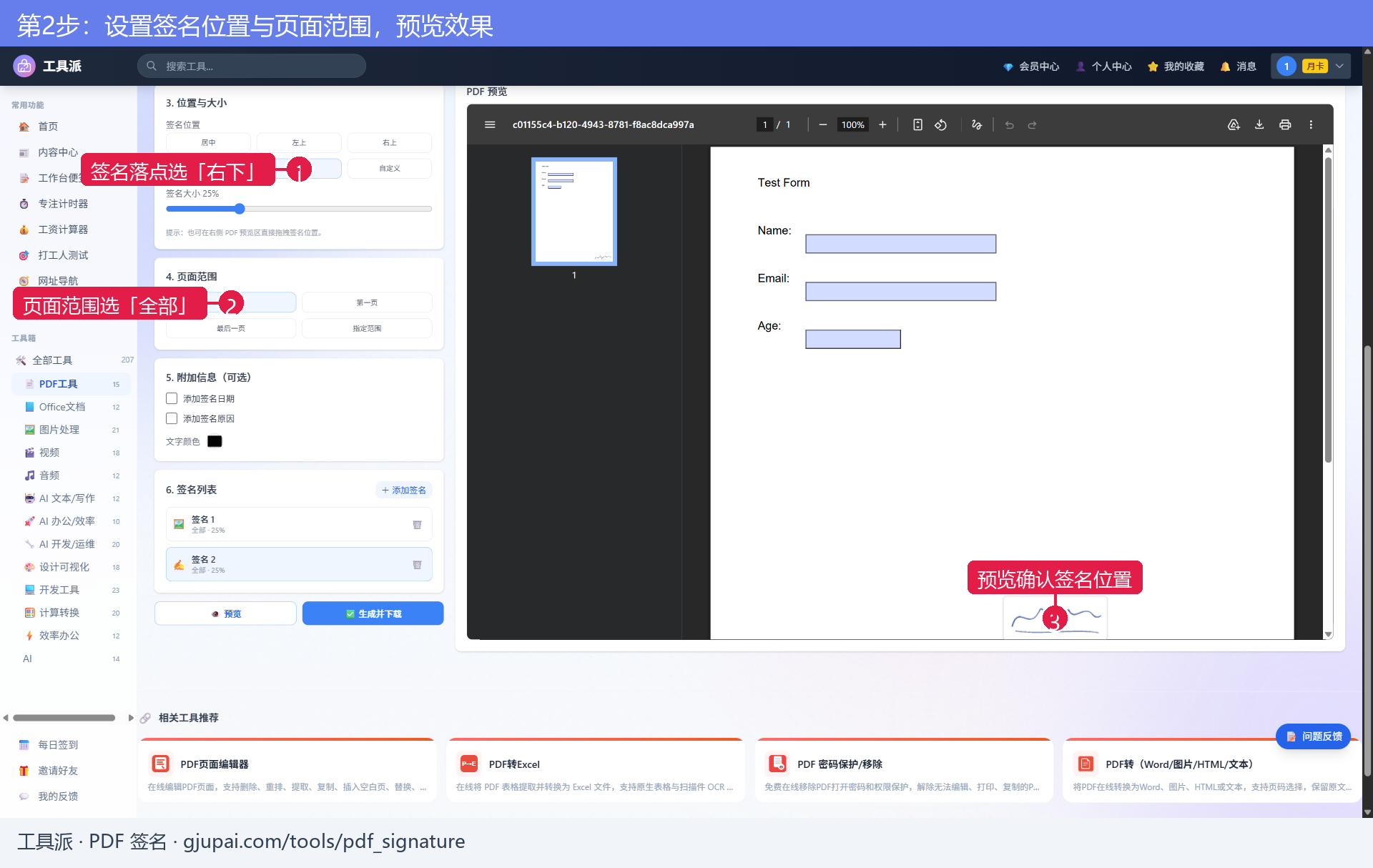Click the user avatar badge

point(1286,66)
